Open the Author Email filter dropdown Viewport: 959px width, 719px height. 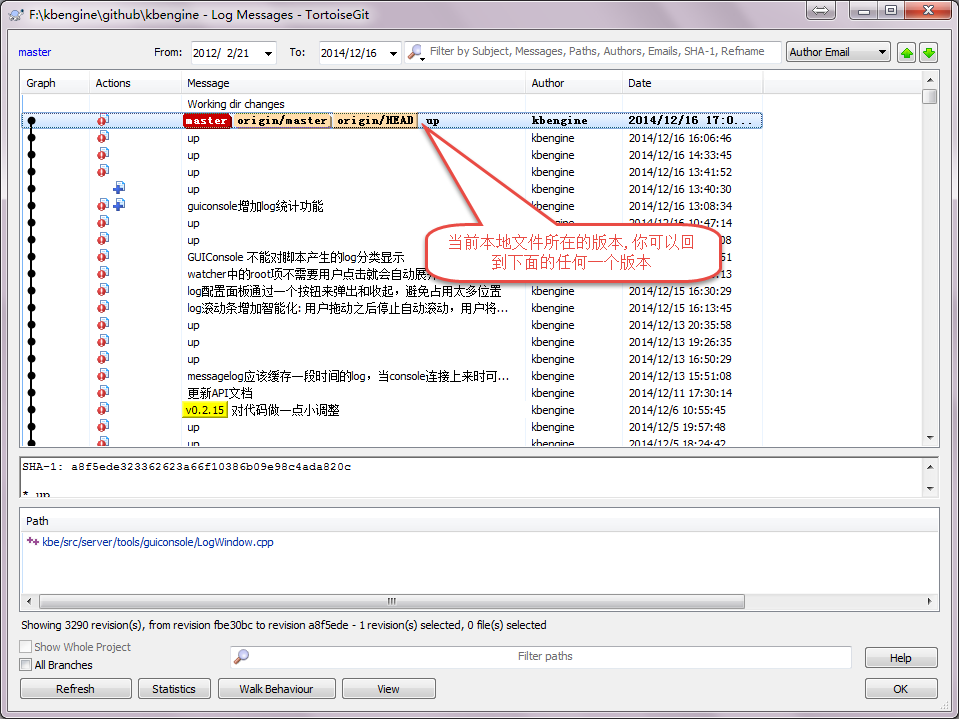coord(837,52)
